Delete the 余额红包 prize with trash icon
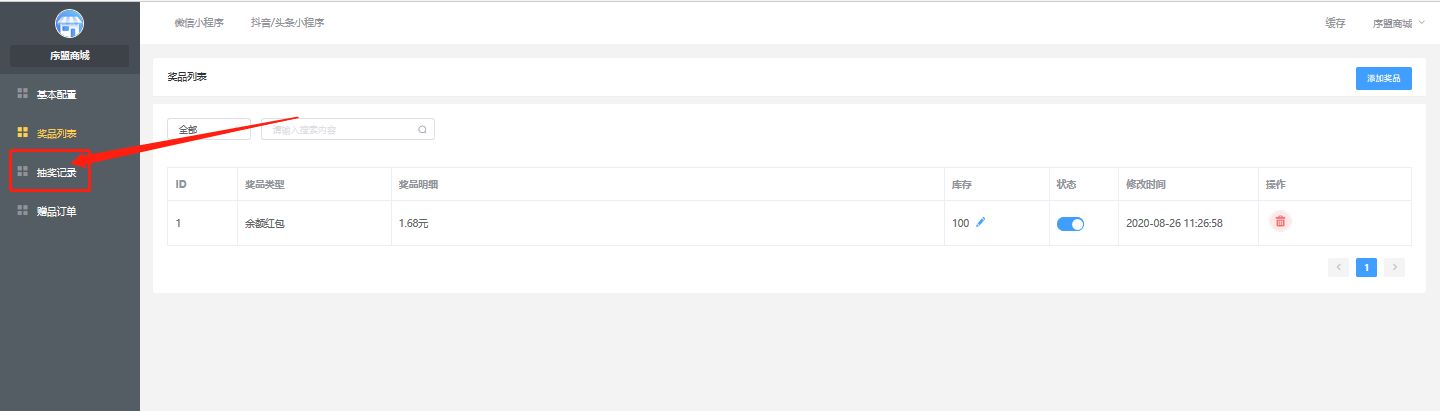Image resolution: width=1440 pixels, height=411 pixels. pos(1280,222)
